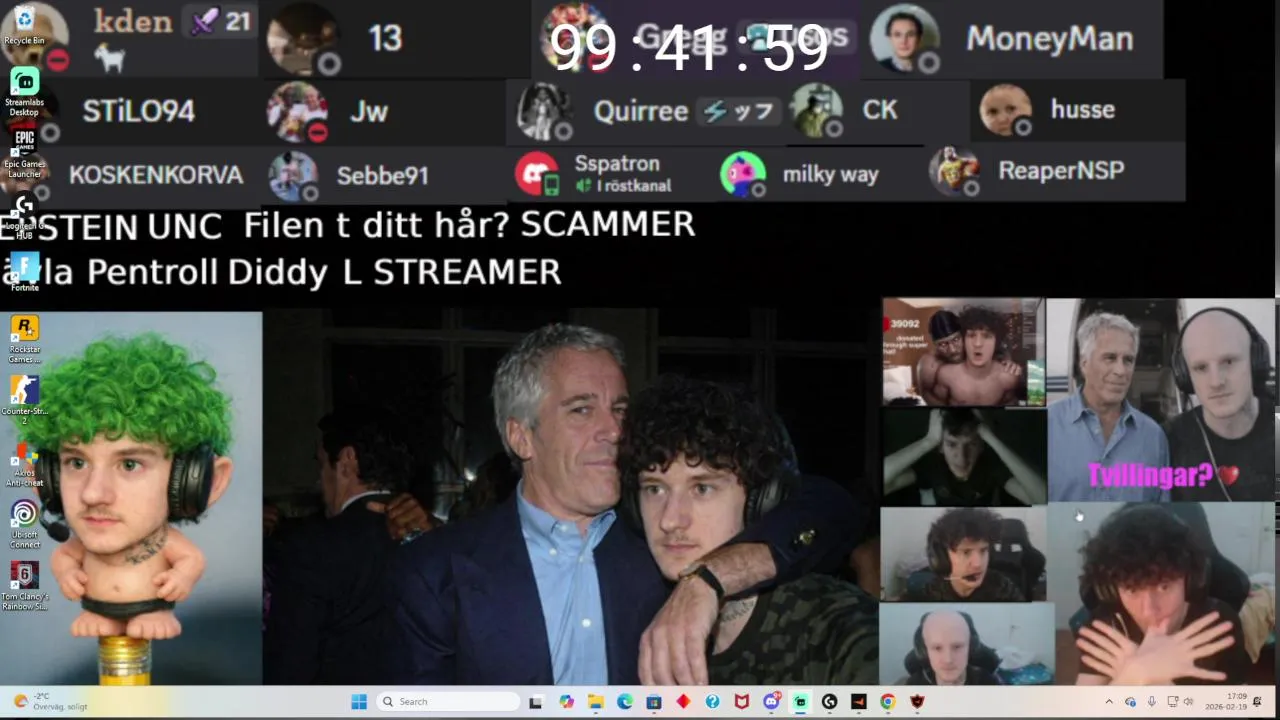The image size is (1280, 720).
Task: Click the 39092 donation thumbnail
Action: tap(963, 352)
